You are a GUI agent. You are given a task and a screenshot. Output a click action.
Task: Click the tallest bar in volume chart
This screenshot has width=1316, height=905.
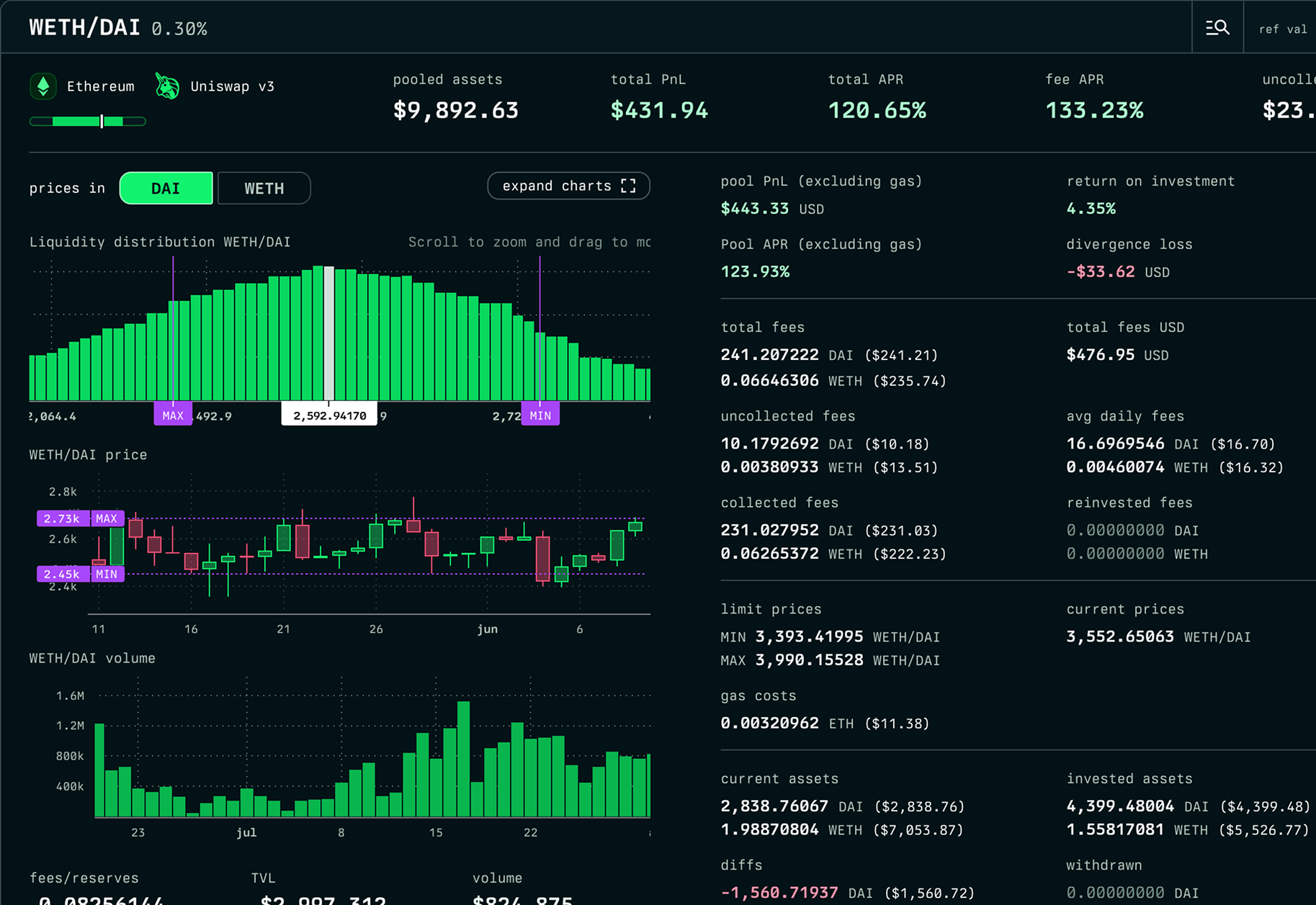[463, 759]
